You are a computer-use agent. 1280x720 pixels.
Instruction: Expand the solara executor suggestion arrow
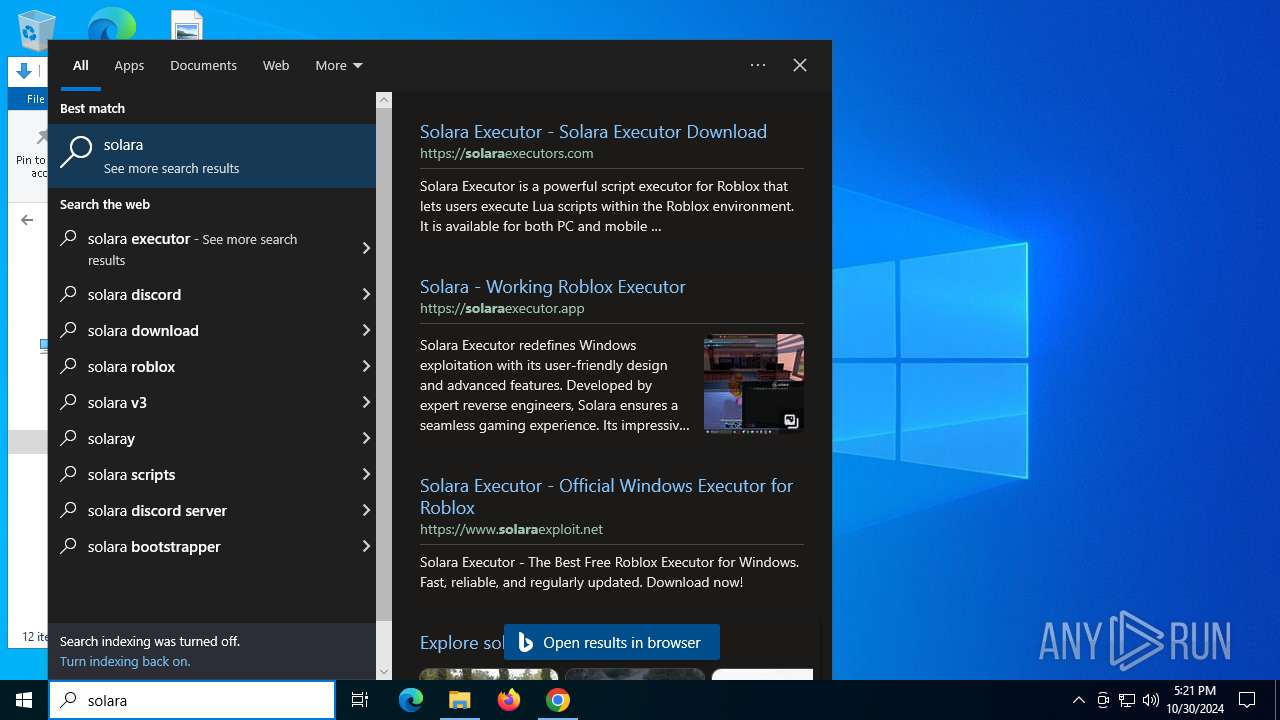pos(365,248)
